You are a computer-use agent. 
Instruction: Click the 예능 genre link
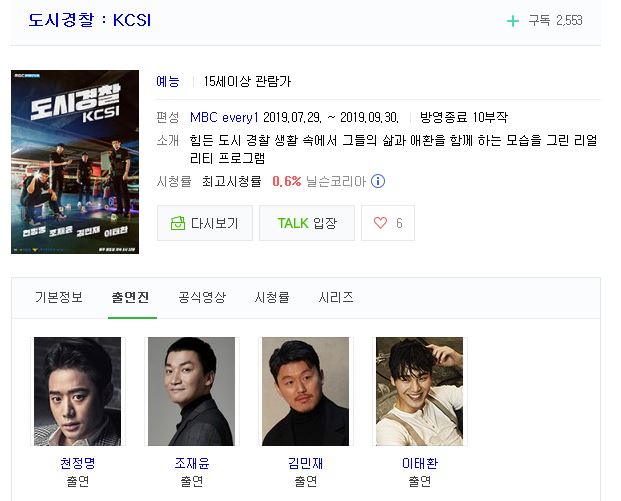click(168, 81)
